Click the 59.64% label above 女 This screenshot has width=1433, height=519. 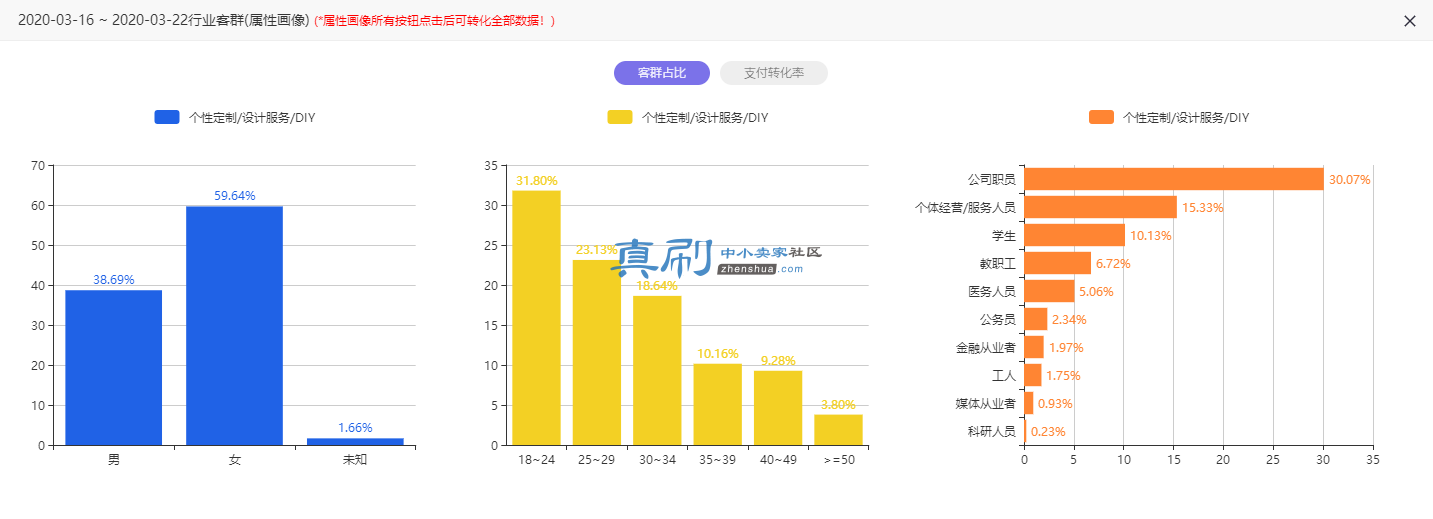pos(235,196)
